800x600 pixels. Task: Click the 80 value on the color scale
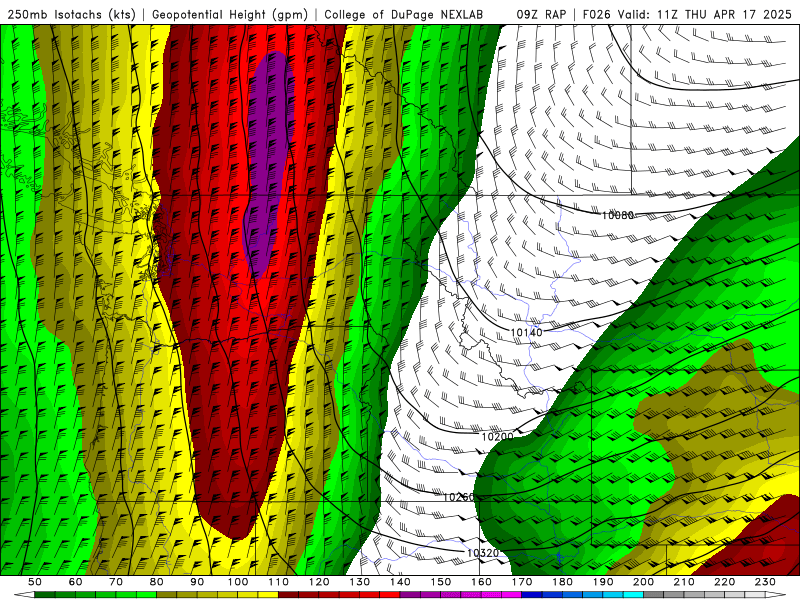[x=157, y=582]
